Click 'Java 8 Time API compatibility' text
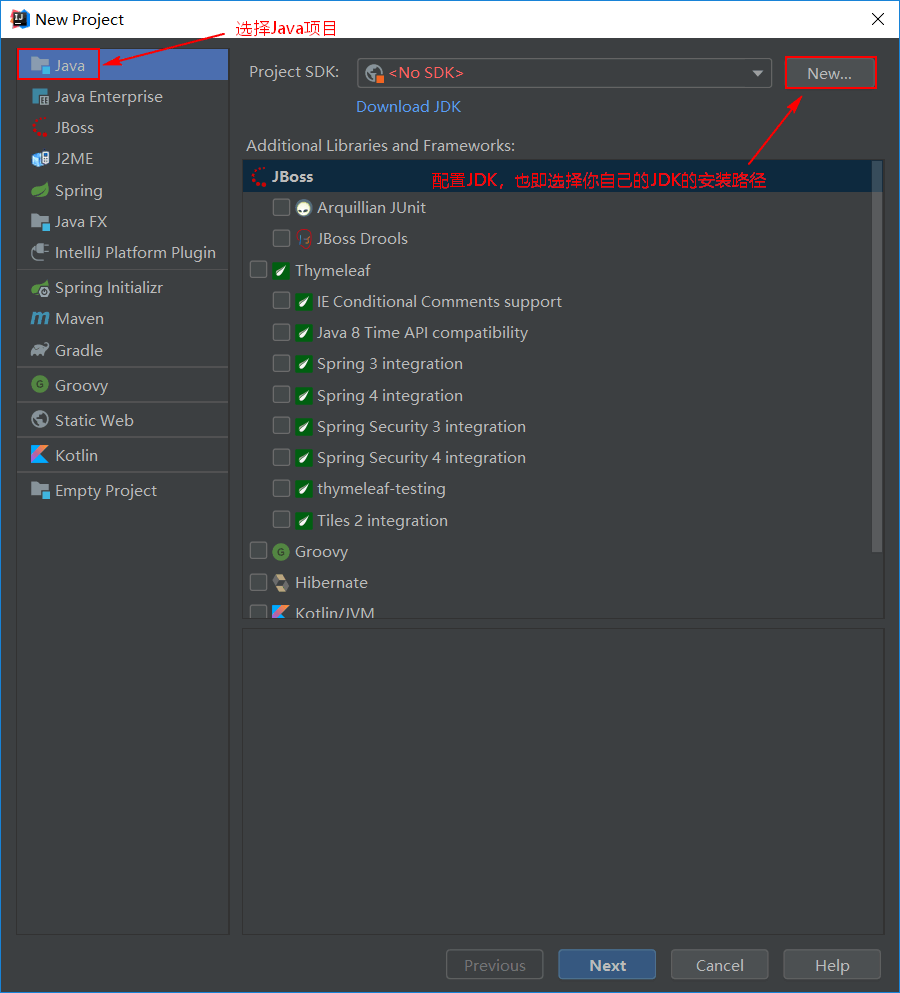The height and width of the screenshot is (993, 900). point(422,332)
